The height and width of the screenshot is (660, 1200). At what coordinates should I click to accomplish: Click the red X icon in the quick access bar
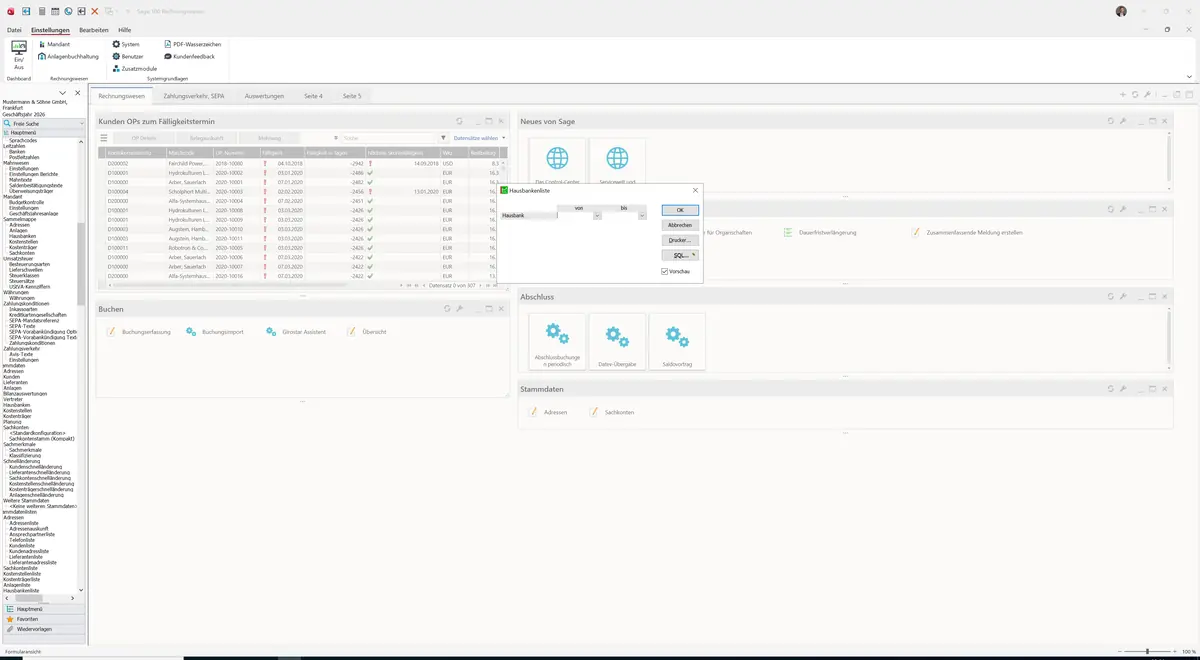(x=95, y=11)
